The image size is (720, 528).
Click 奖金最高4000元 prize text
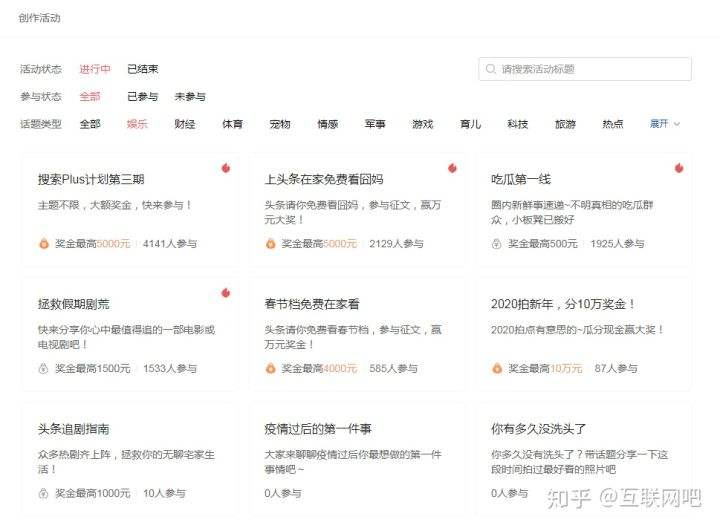point(319,369)
